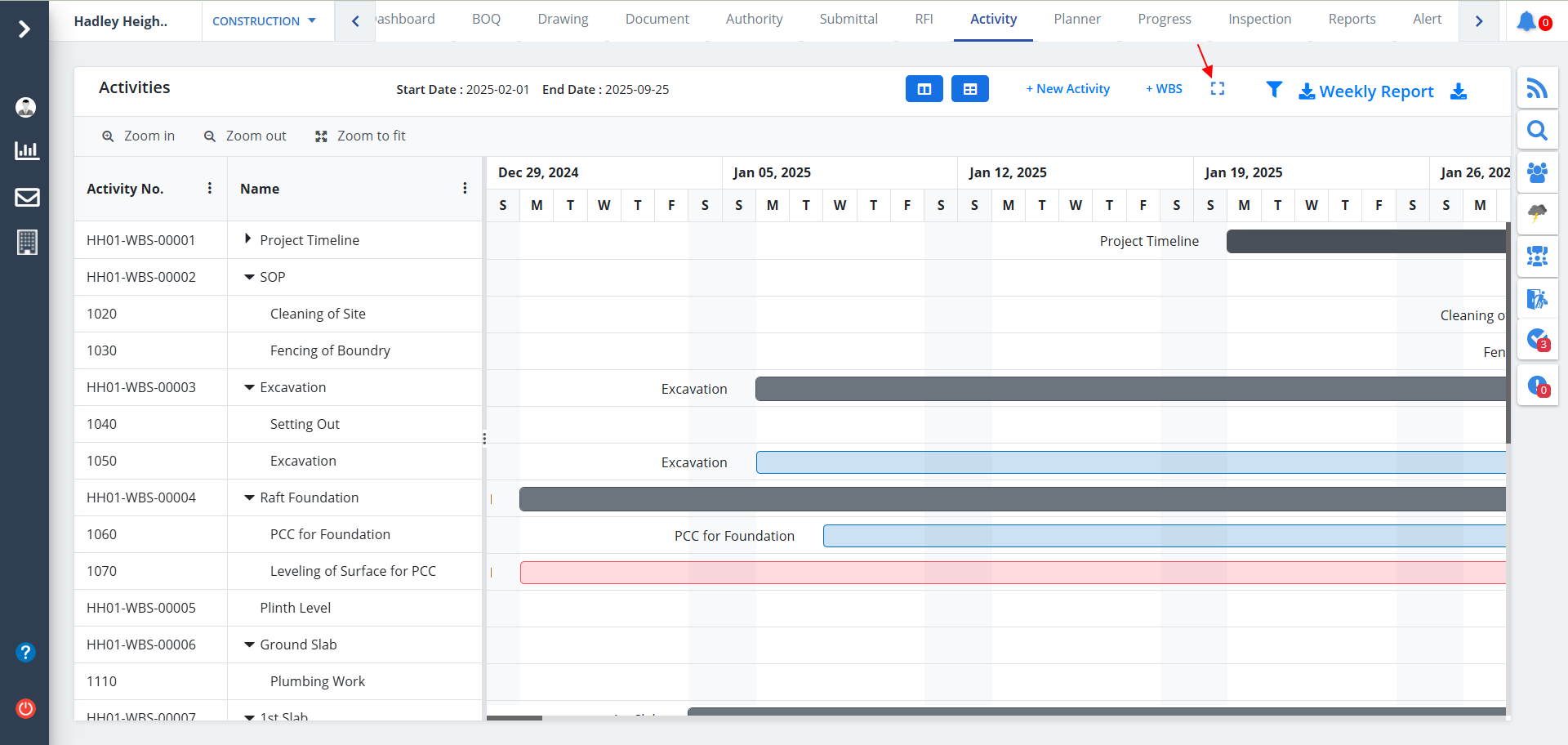The image size is (1568, 745).
Task: Open the help question mark icon
Action: pos(25,652)
